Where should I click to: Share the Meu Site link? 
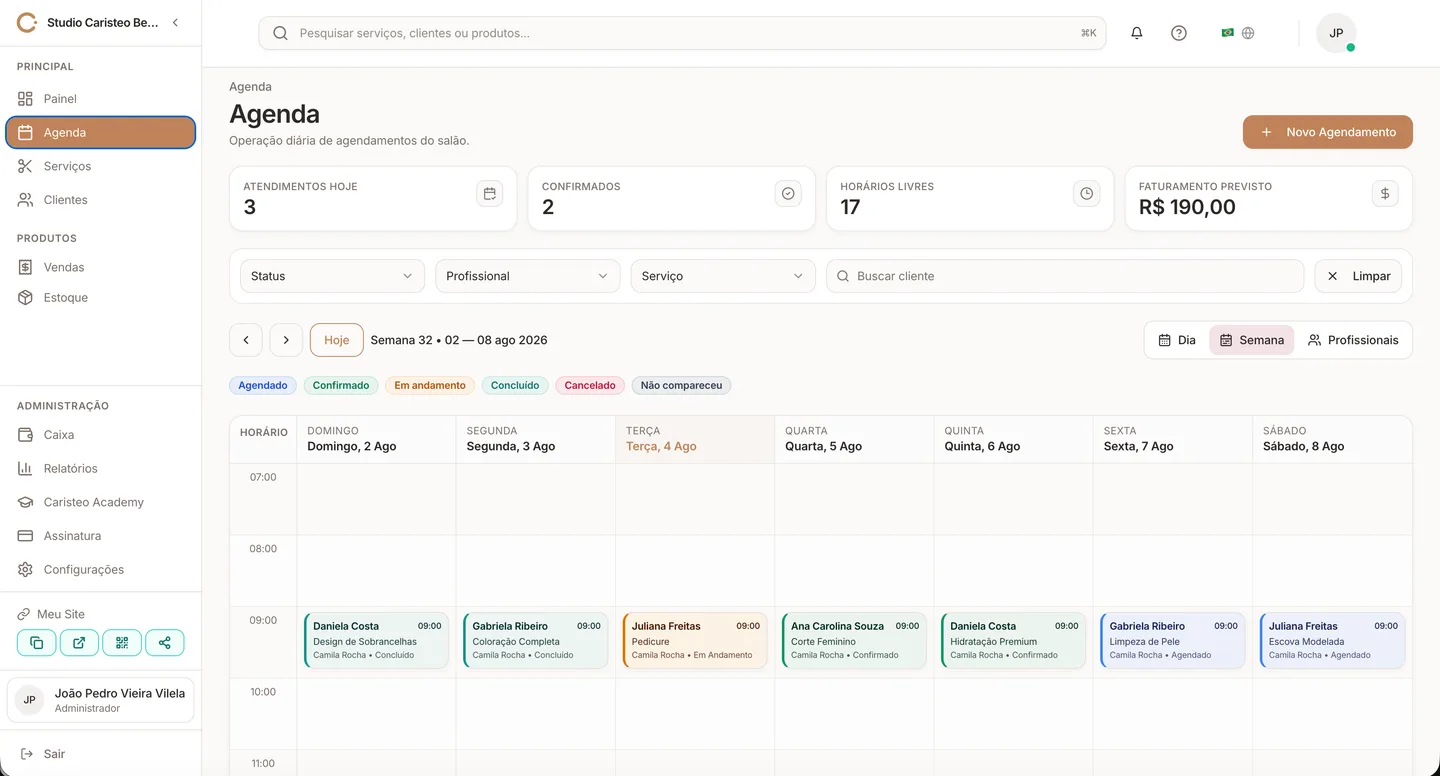[x=165, y=643]
